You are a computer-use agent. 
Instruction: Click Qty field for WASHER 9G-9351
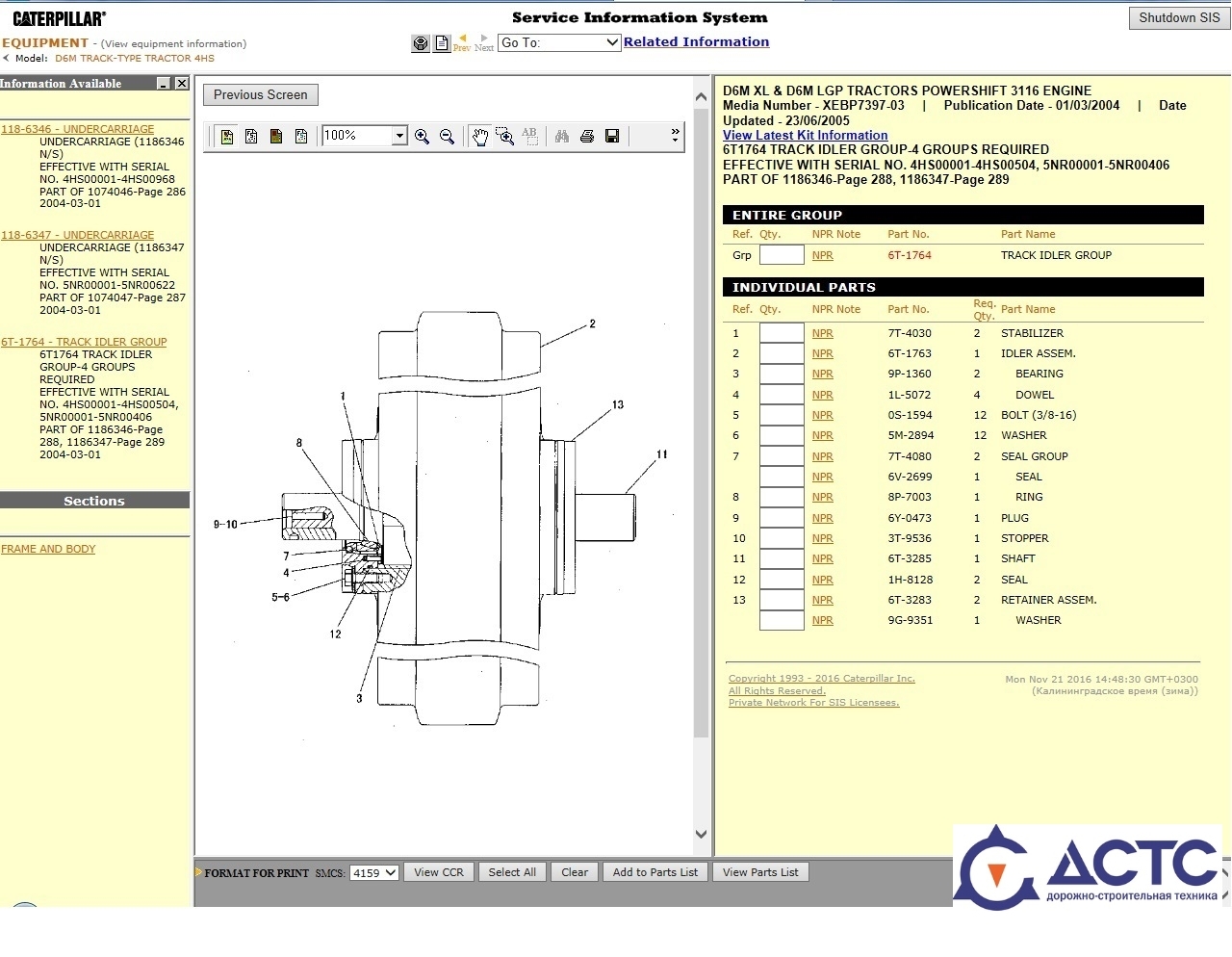[782, 620]
